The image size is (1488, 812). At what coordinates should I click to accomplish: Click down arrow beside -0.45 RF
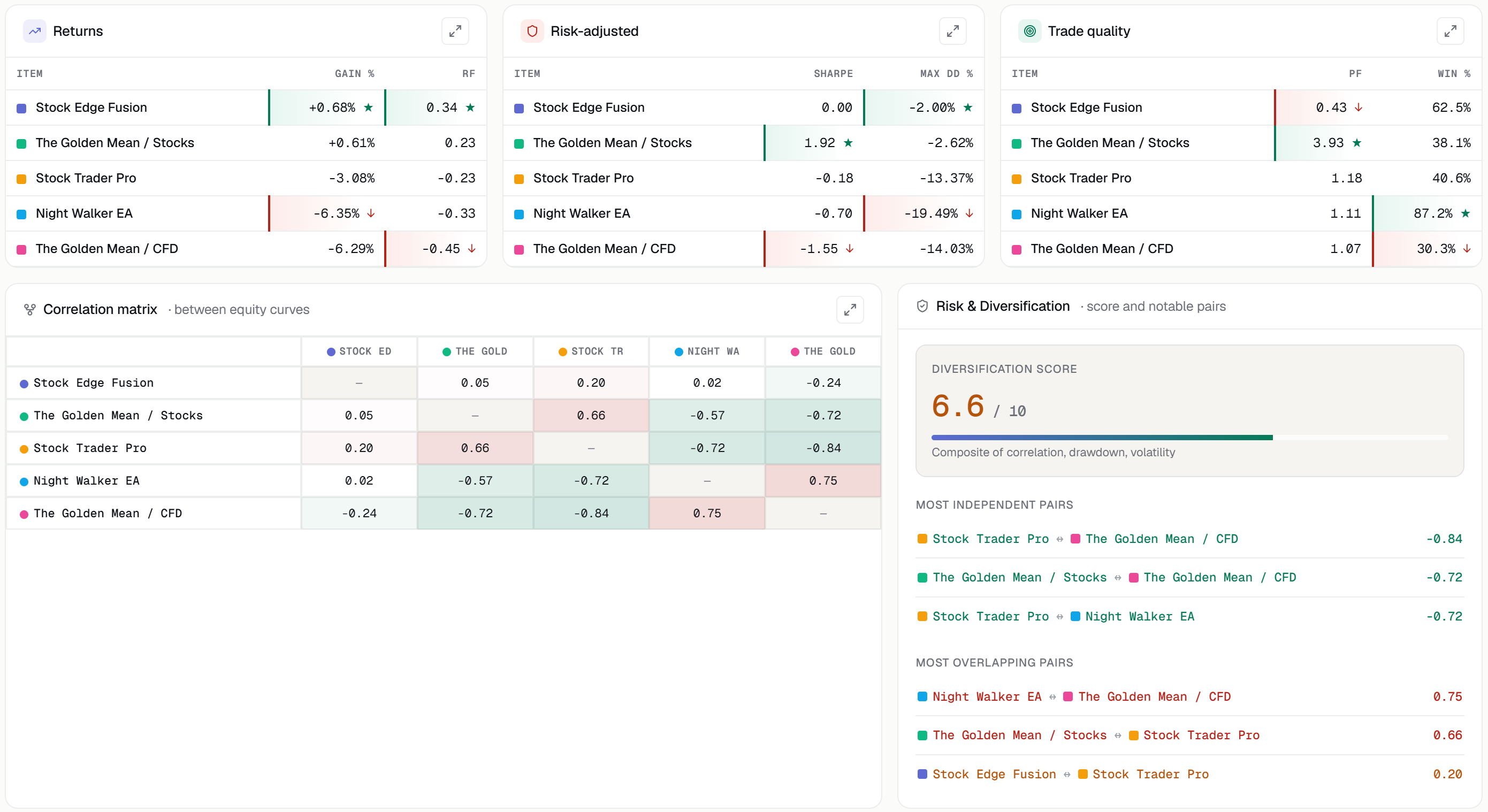click(x=471, y=248)
